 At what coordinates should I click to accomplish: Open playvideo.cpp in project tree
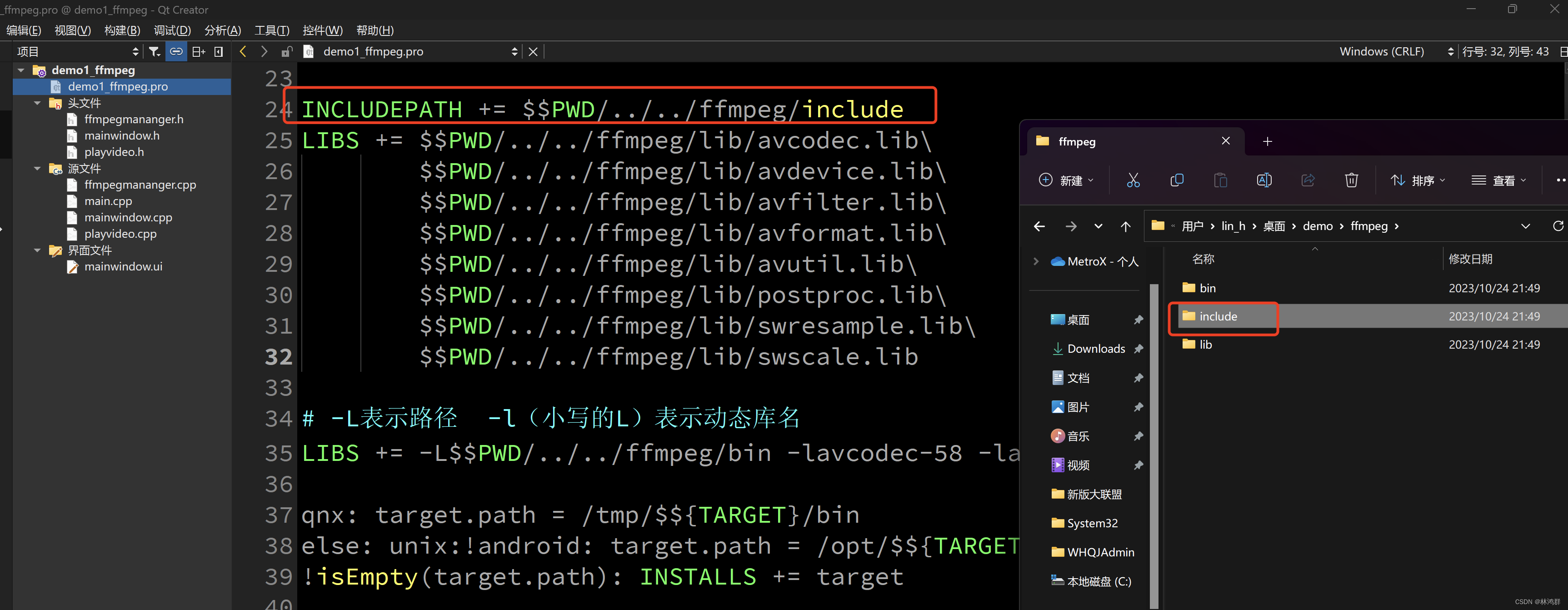(x=120, y=234)
